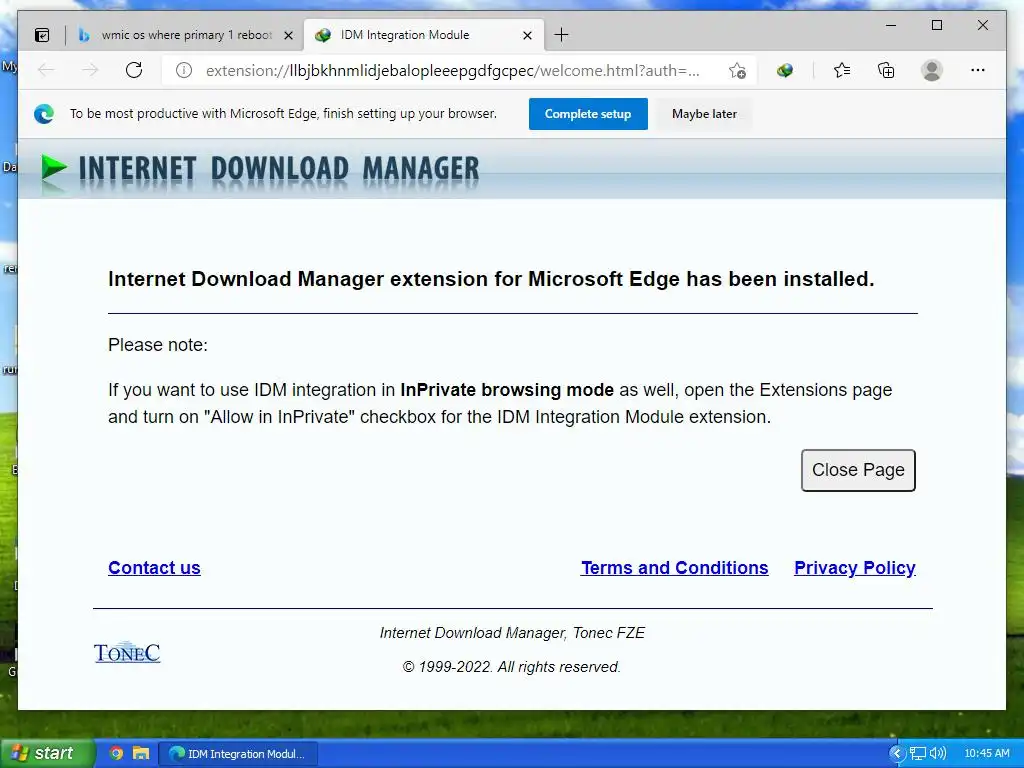This screenshot has width=1024, height=768.
Task: Open the Terms and Conditions link
Action: click(675, 568)
